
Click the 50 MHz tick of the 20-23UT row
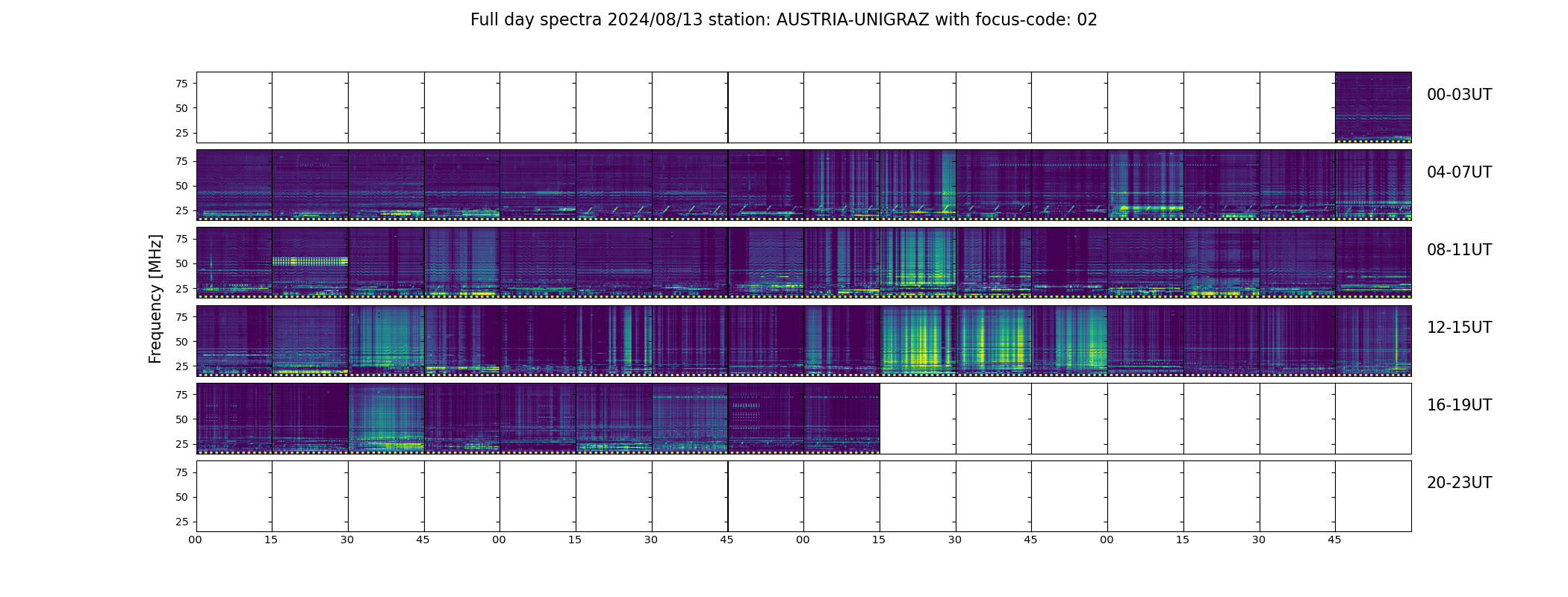[181, 497]
